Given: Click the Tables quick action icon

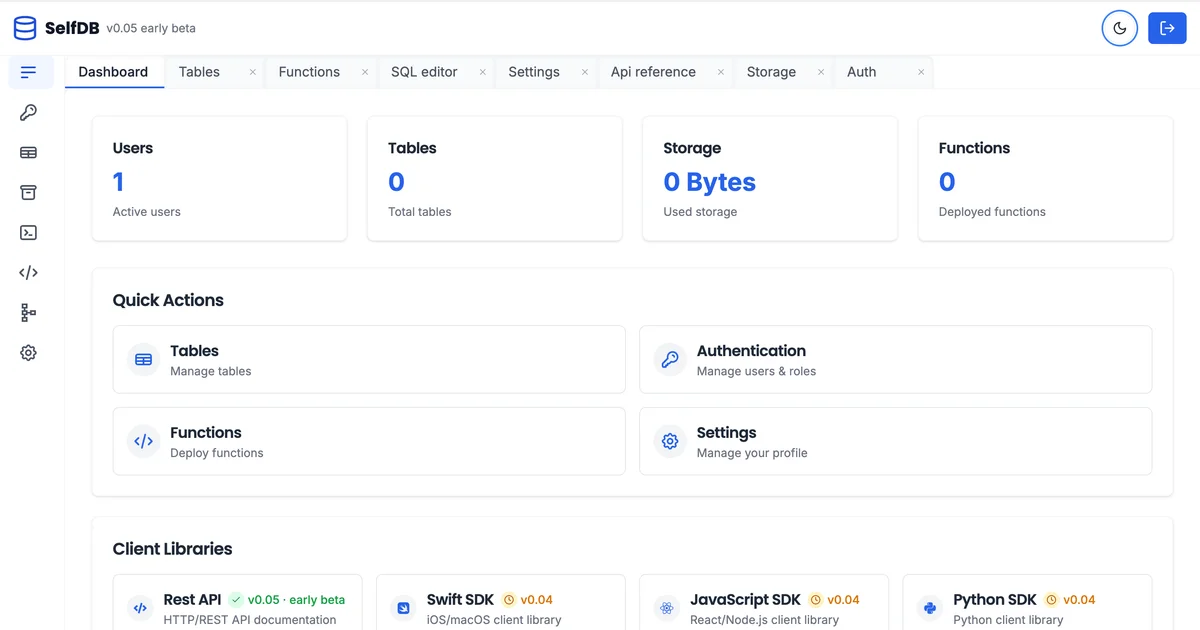Looking at the screenshot, I should (x=144, y=359).
